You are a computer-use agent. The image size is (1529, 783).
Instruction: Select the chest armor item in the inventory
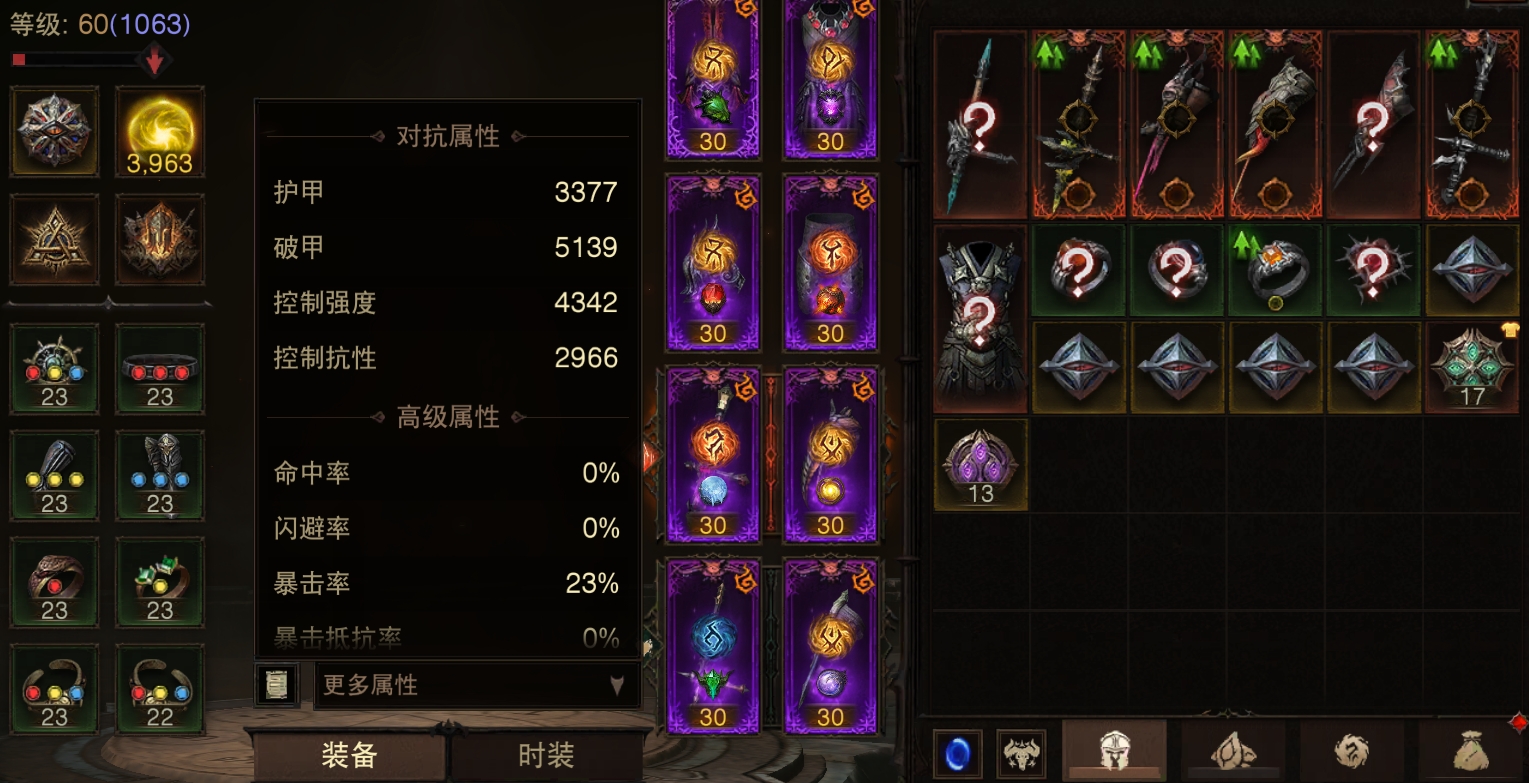point(981,320)
